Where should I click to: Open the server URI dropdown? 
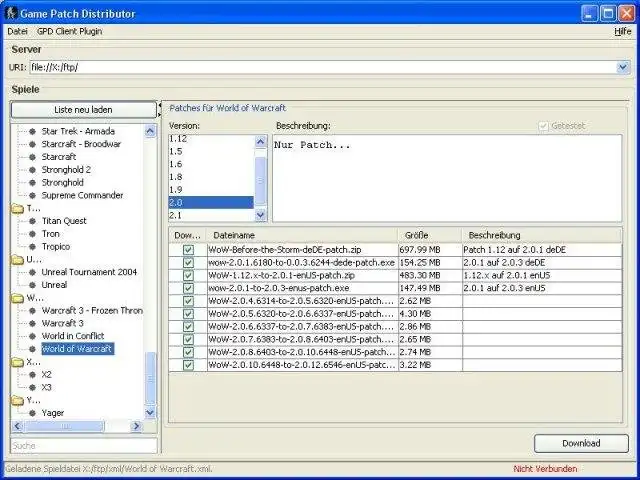622,67
